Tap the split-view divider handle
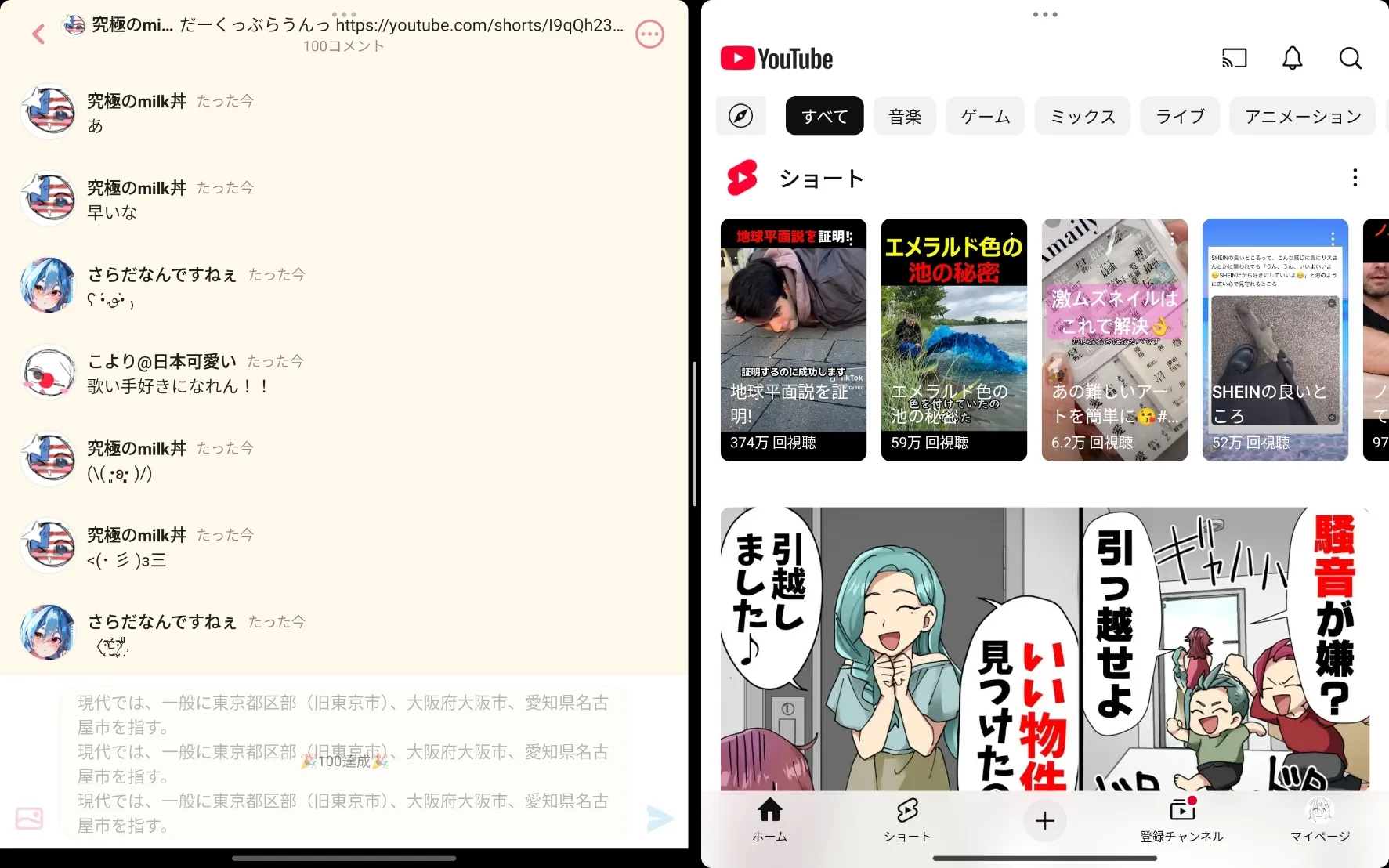 pyautogui.click(x=694, y=434)
